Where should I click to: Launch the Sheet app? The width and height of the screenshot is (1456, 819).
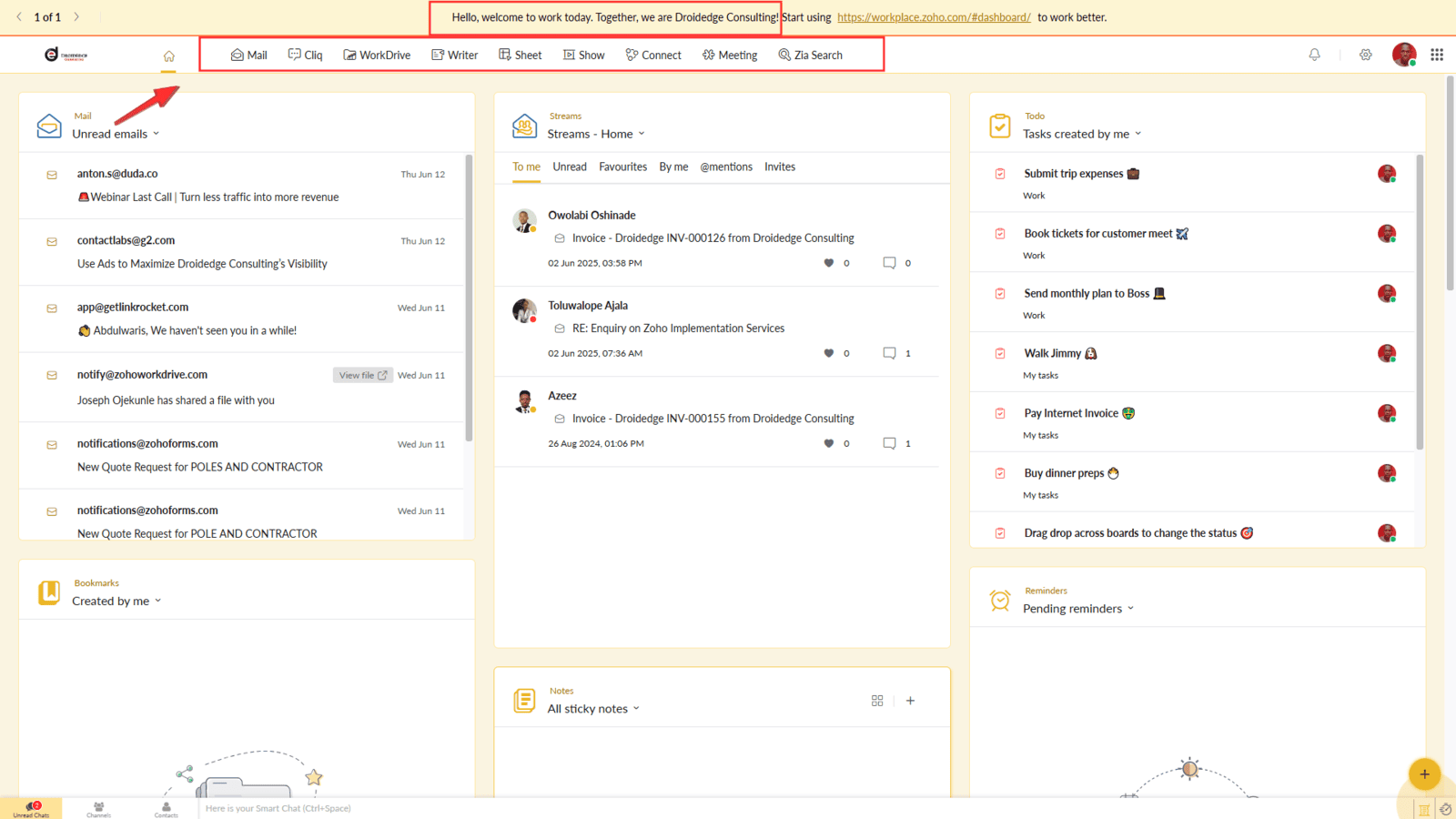(x=520, y=55)
